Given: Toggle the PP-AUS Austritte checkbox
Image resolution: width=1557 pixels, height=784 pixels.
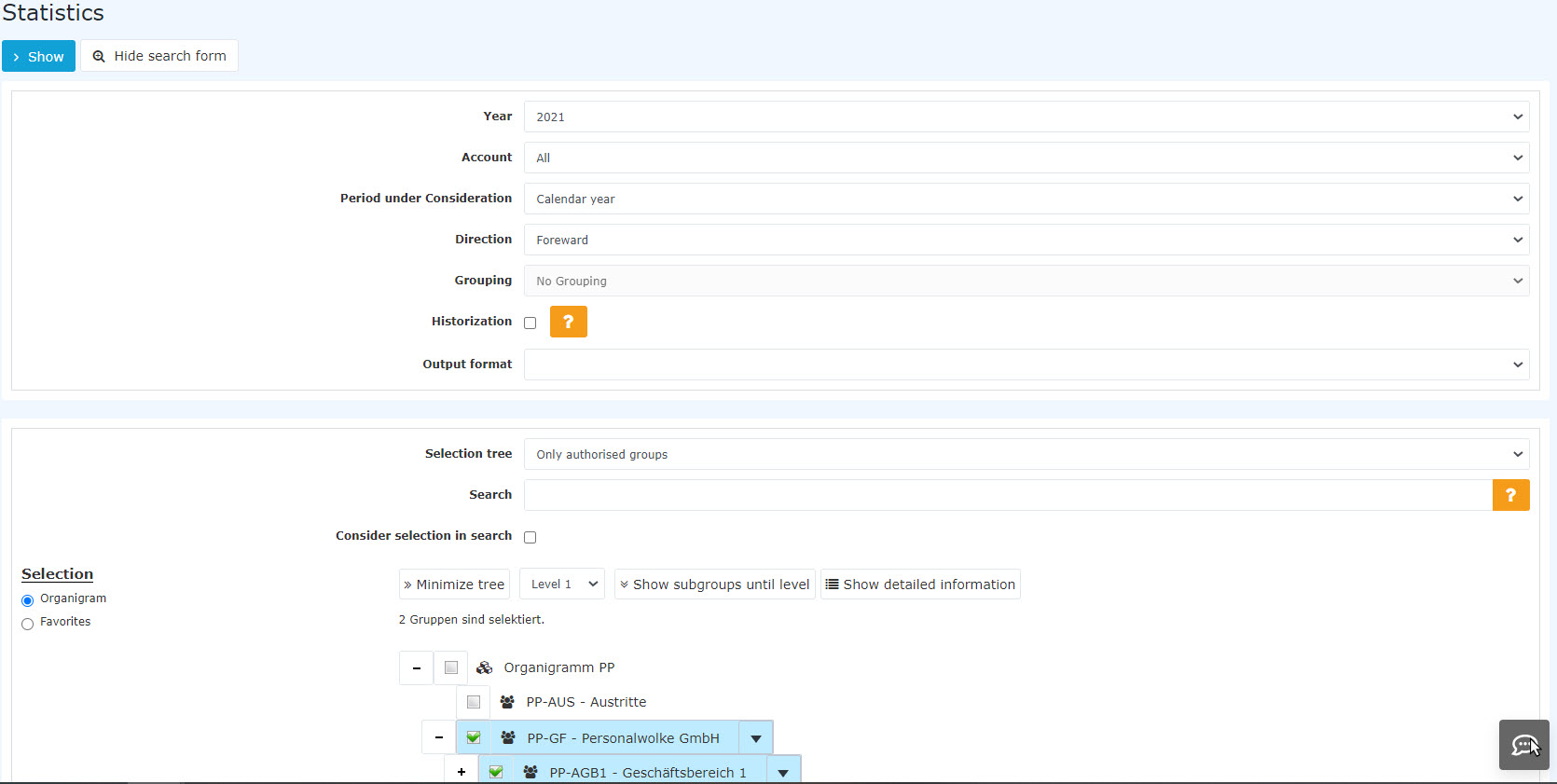Looking at the screenshot, I should [x=474, y=702].
